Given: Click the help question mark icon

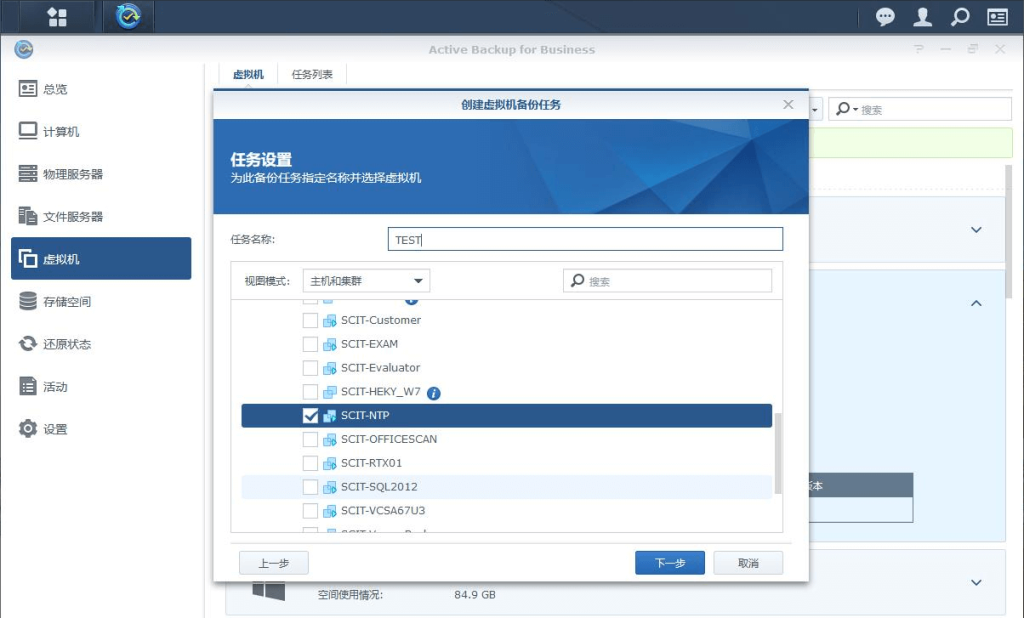Looking at the screenshot, I should coord(919,49).
